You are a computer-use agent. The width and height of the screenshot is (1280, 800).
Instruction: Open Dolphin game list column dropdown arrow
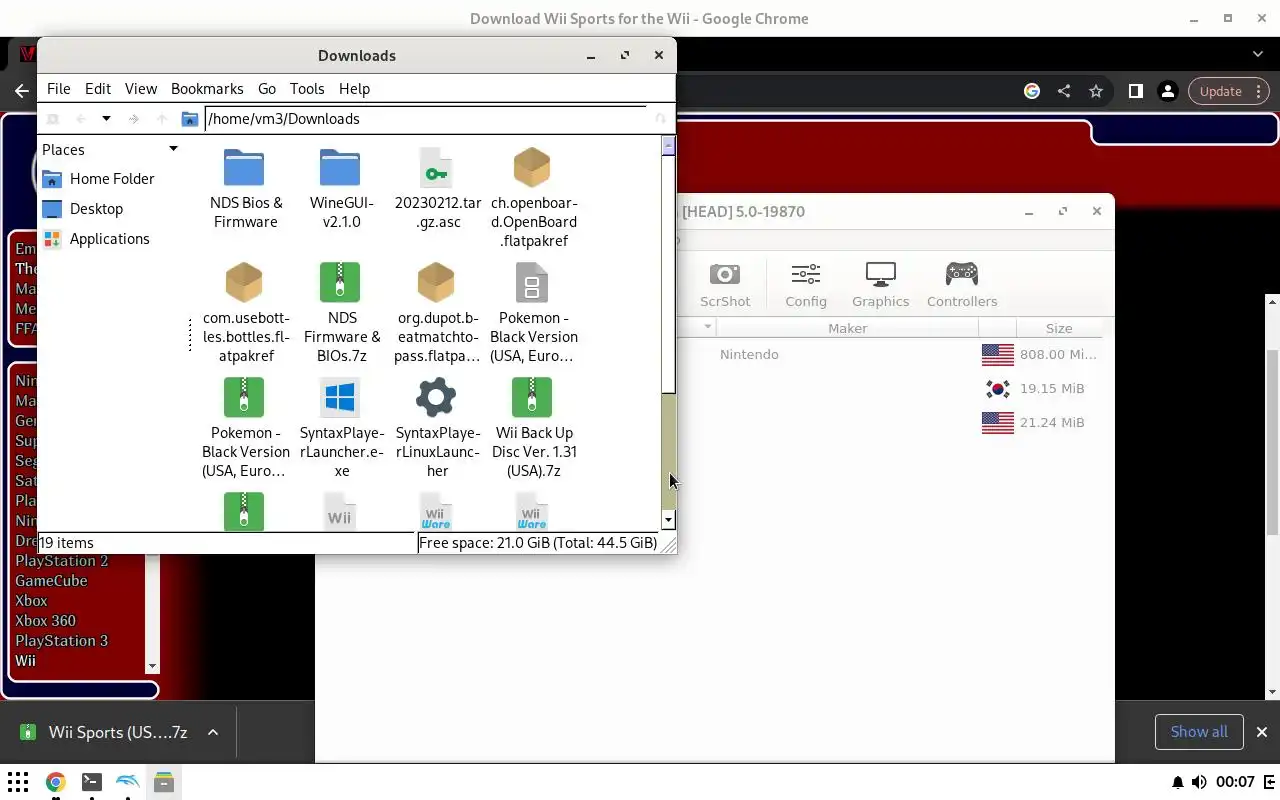pos(707,327)
